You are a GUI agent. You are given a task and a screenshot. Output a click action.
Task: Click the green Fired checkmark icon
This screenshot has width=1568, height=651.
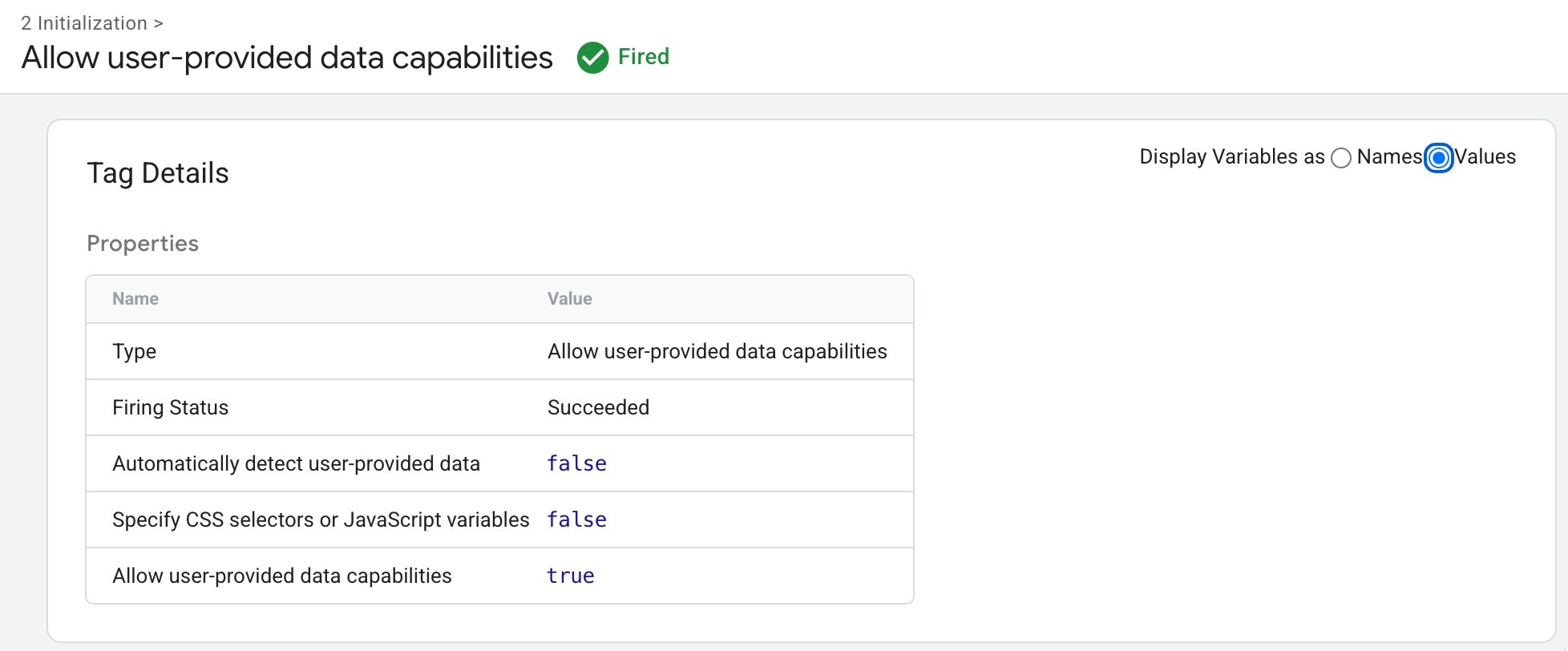(593, 58)
